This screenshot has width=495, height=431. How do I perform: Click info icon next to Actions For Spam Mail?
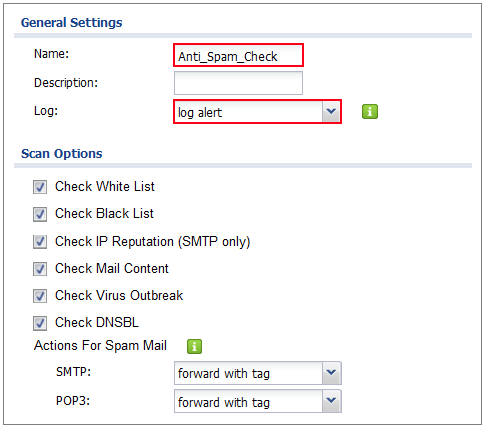[x=194, y=346]
